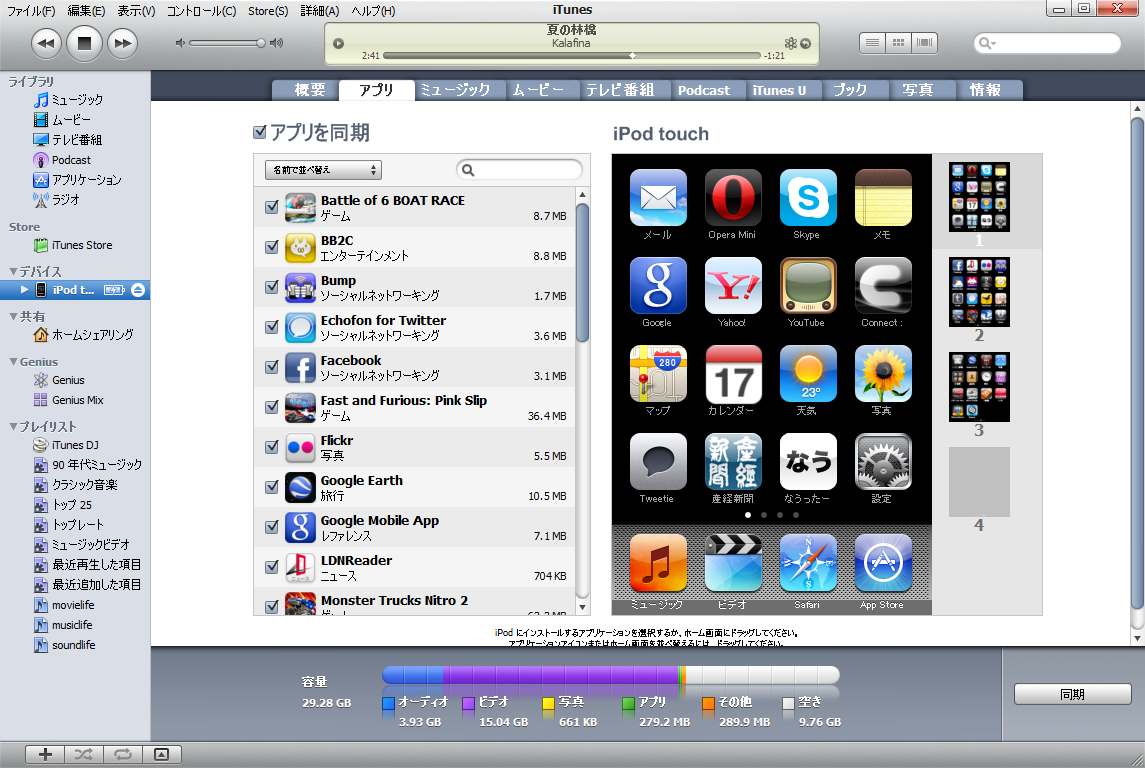This screenshot has width=1145, height=768.
Task: Eject the iPod touch device
Action: (x=138, y=290)
